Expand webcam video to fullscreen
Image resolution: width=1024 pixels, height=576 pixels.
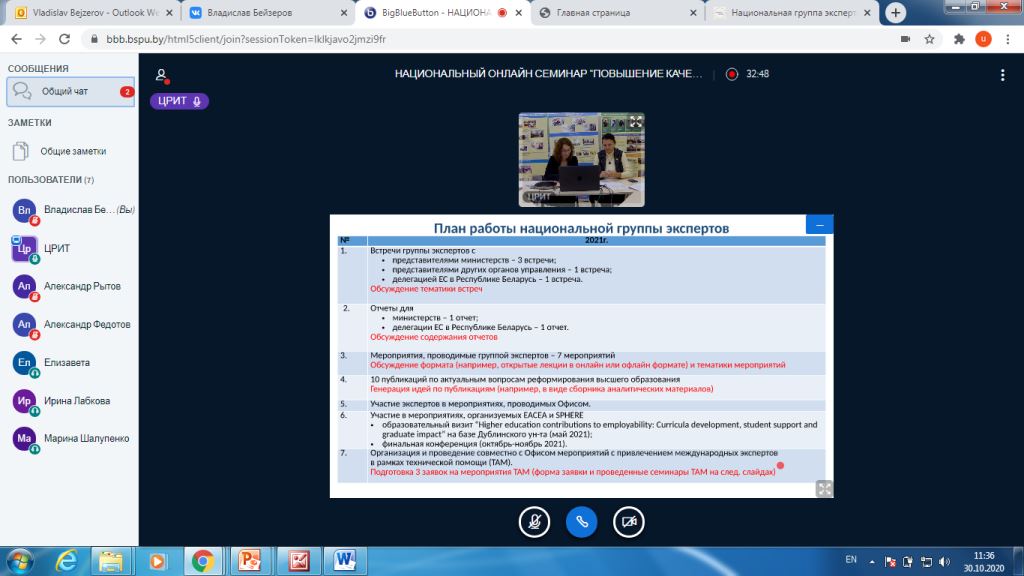pyautogui.click(x=635, y=122)
